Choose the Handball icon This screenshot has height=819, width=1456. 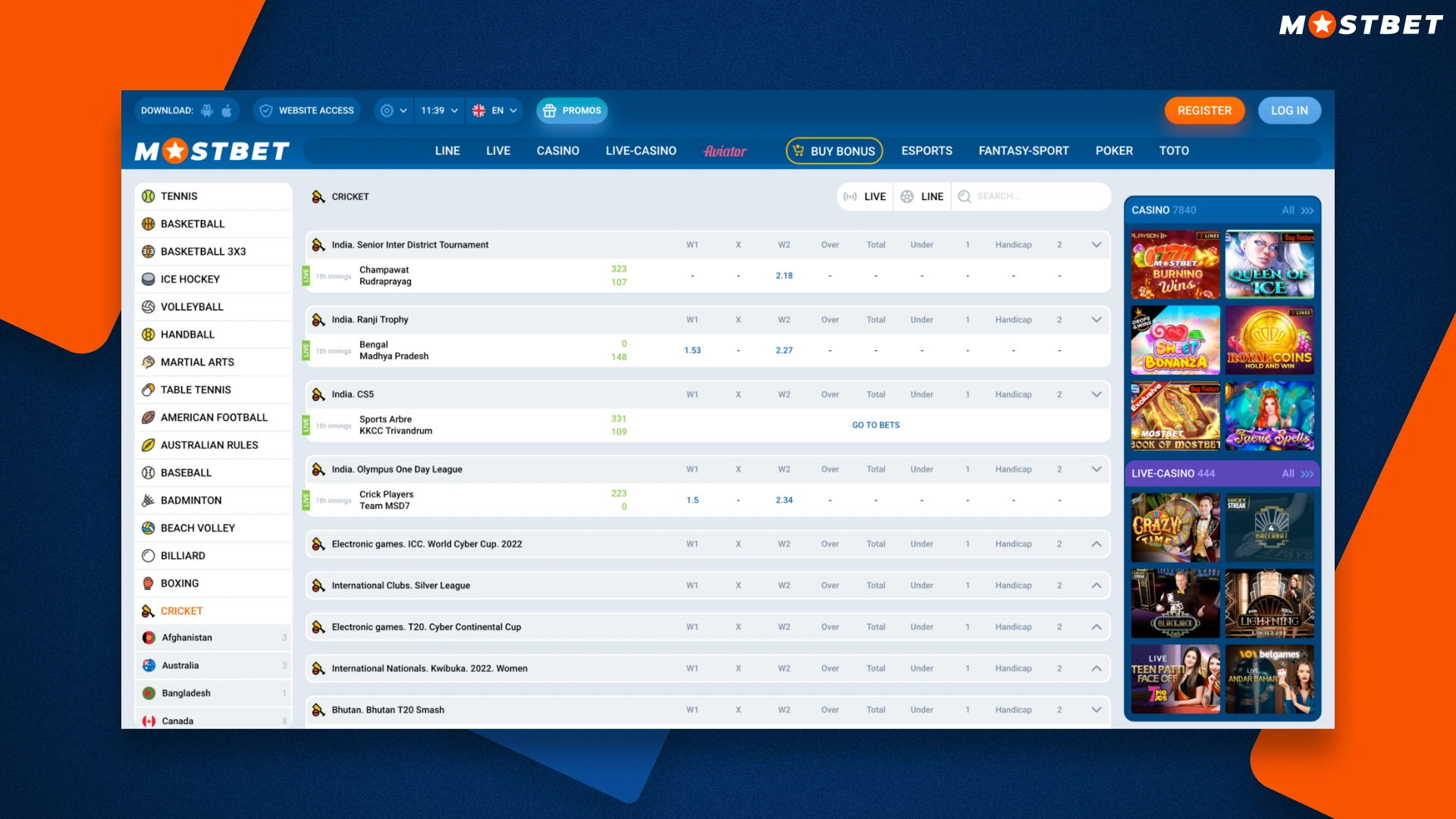[149, 334]
